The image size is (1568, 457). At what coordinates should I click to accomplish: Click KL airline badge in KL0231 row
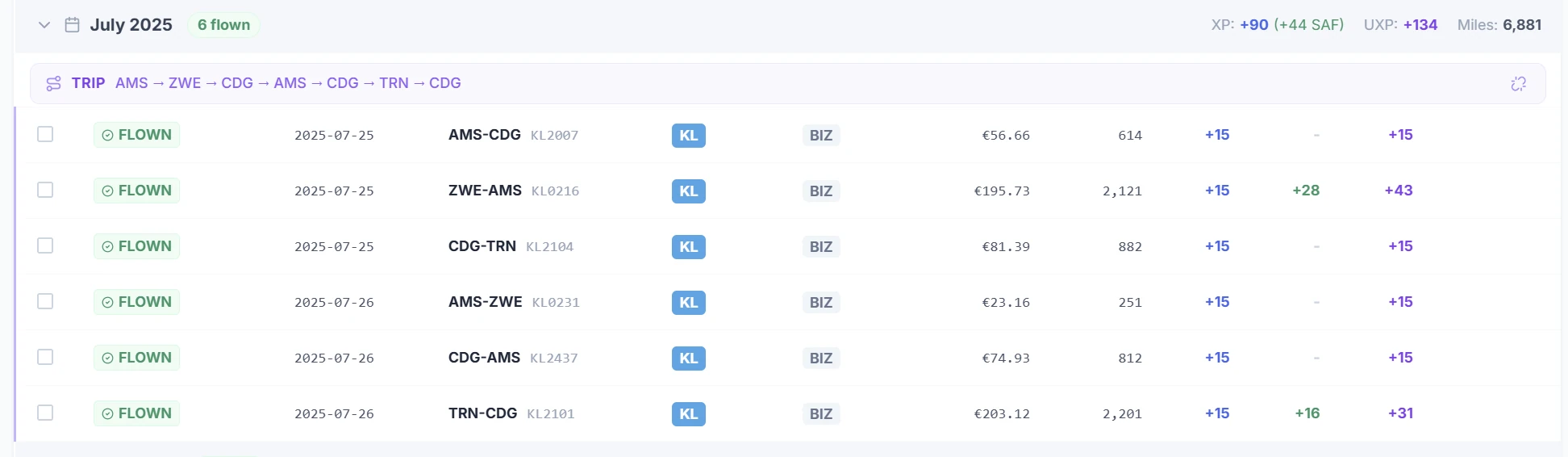pos(689,303)
